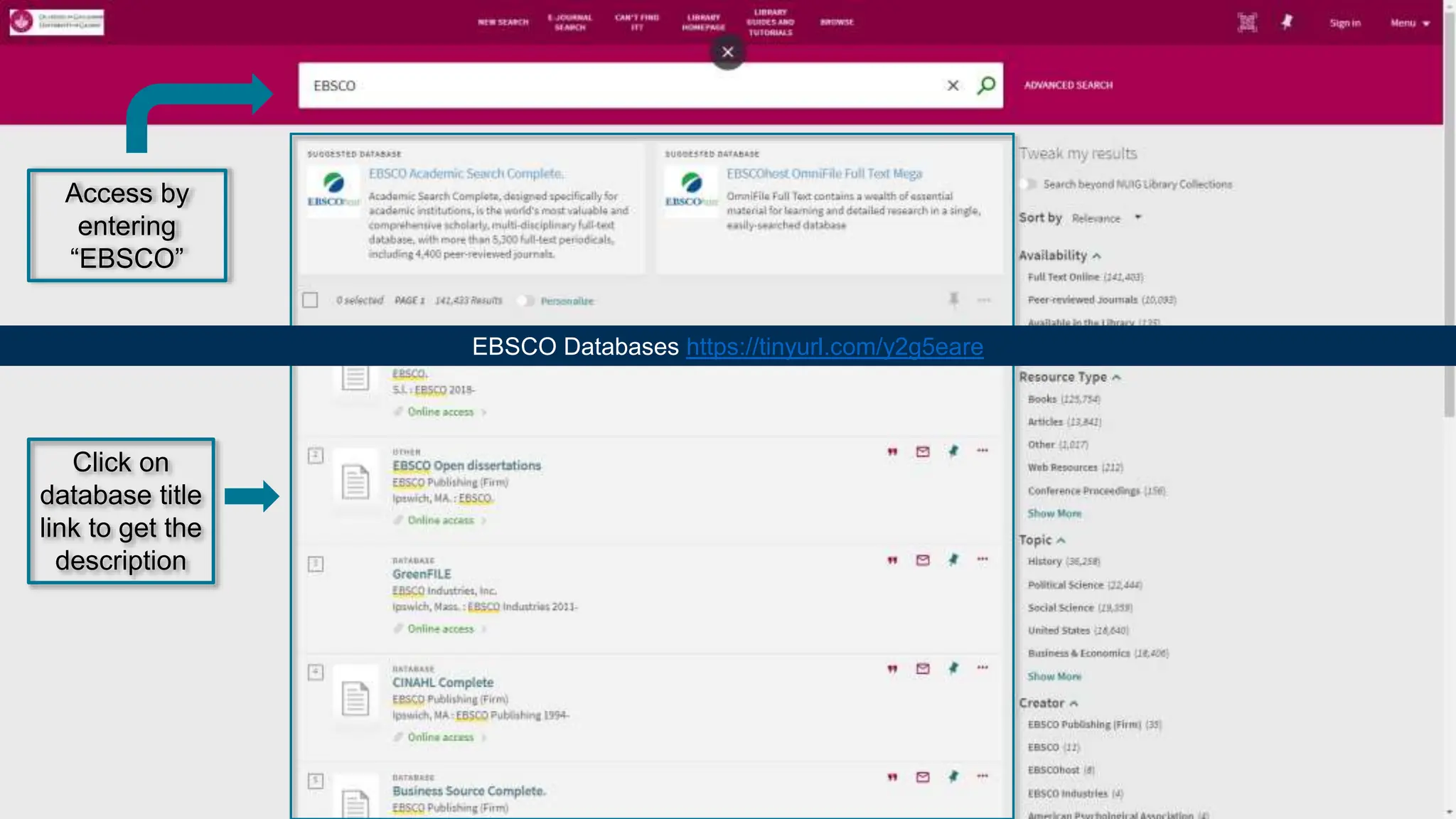Email the CINAHL Complete record

(923, 668)
